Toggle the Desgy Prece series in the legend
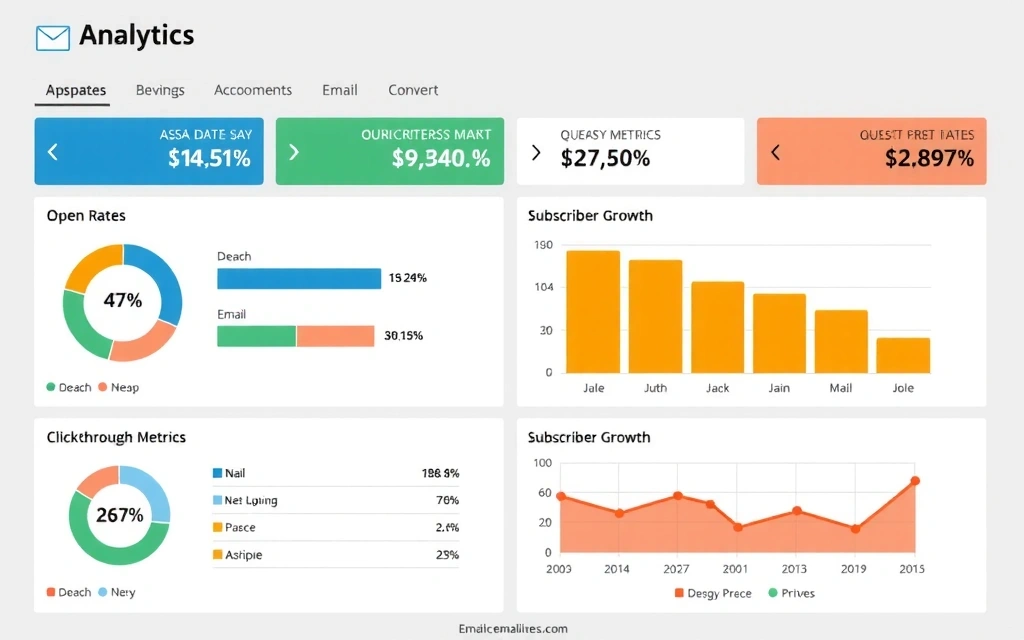 tap(678, 593)
